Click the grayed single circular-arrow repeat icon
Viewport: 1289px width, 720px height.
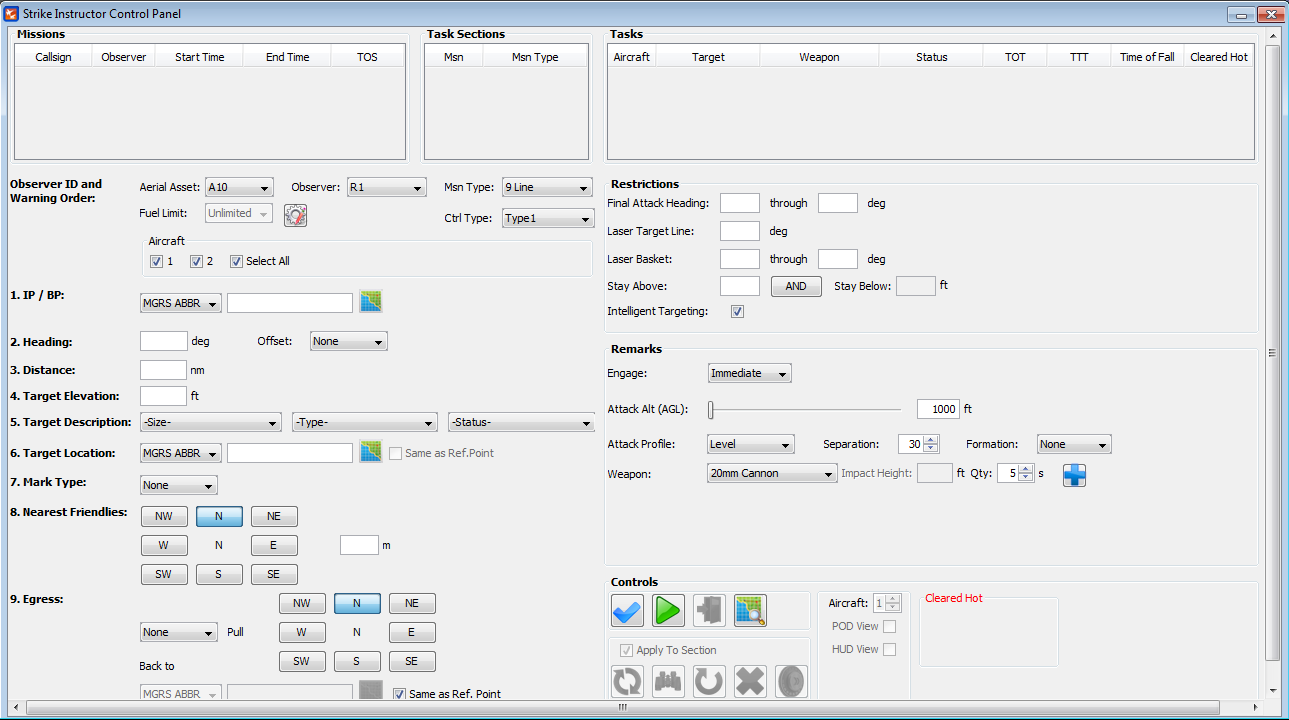pos(709,682)
